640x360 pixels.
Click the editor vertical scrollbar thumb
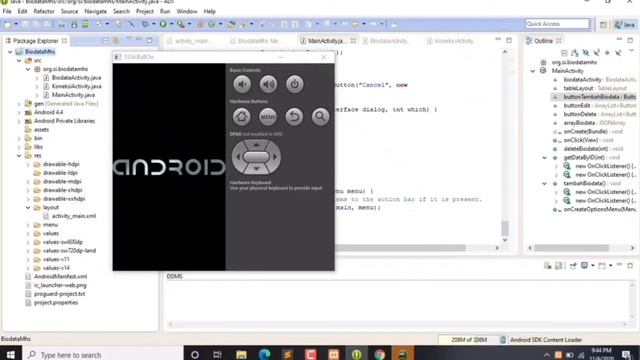[x=505, y=228]
